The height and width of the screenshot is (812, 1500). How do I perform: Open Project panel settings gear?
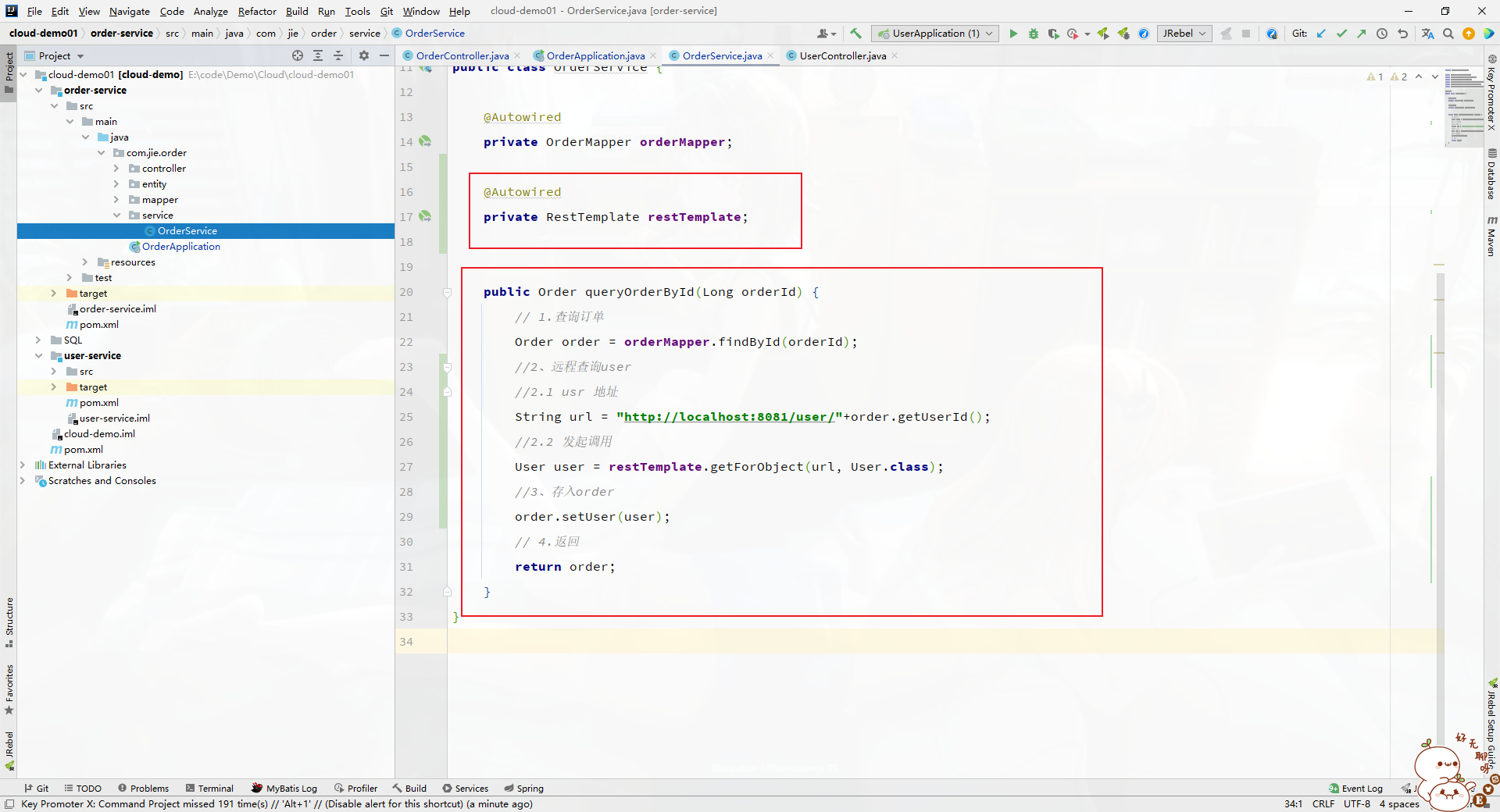364,55
